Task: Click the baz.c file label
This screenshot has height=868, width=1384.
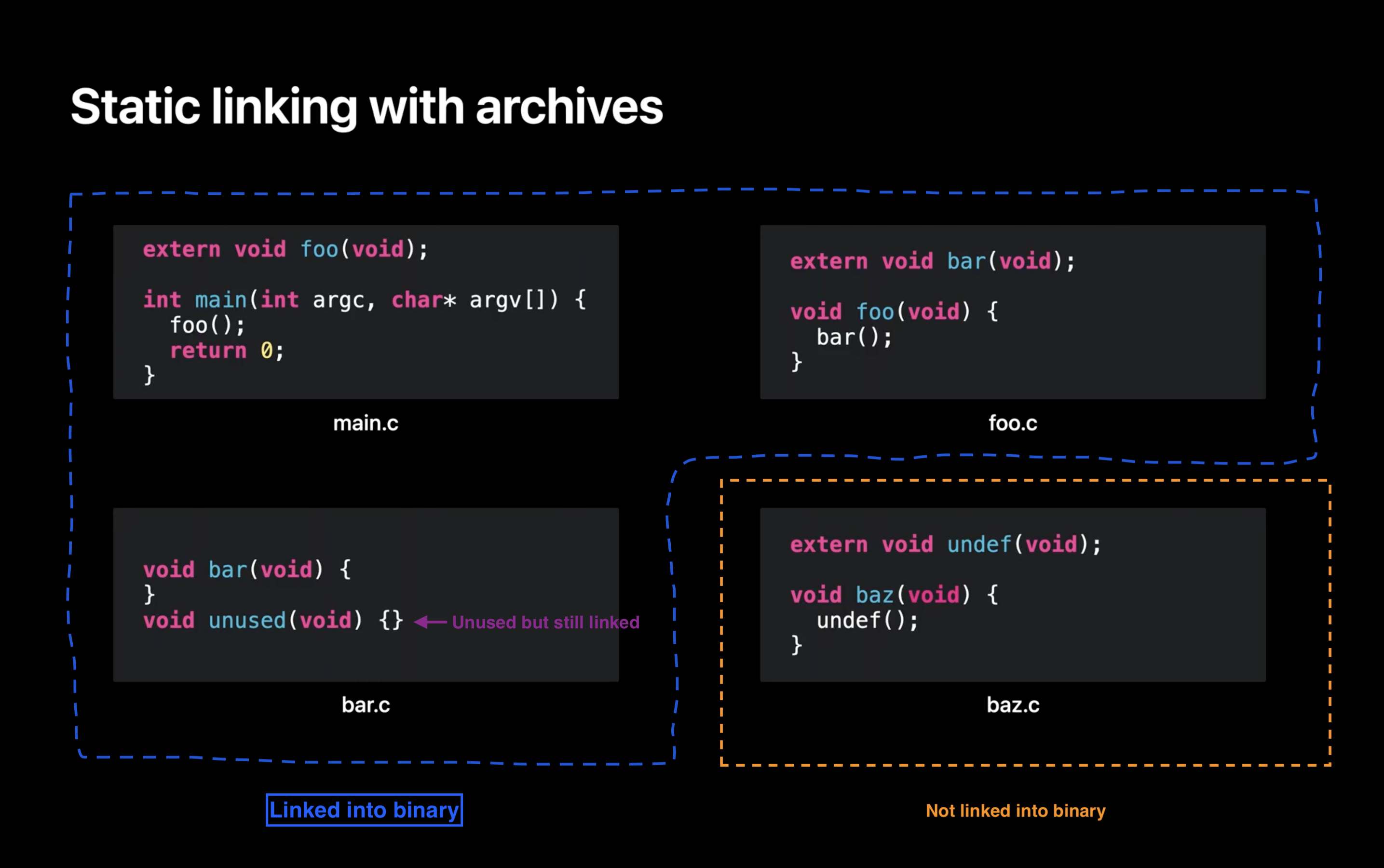Action: 1013,705
